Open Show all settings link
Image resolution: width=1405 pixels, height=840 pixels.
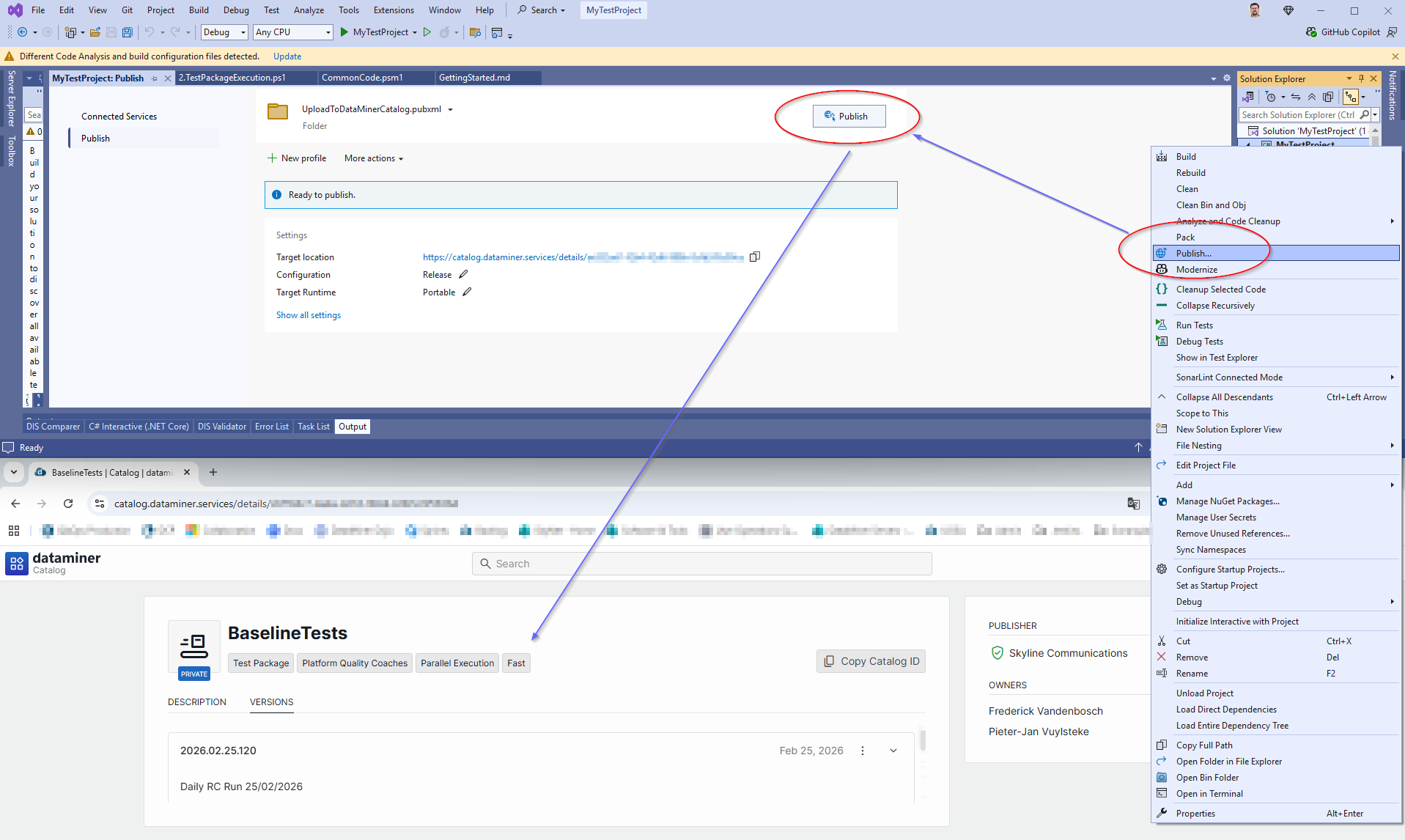tap(308, 314)
